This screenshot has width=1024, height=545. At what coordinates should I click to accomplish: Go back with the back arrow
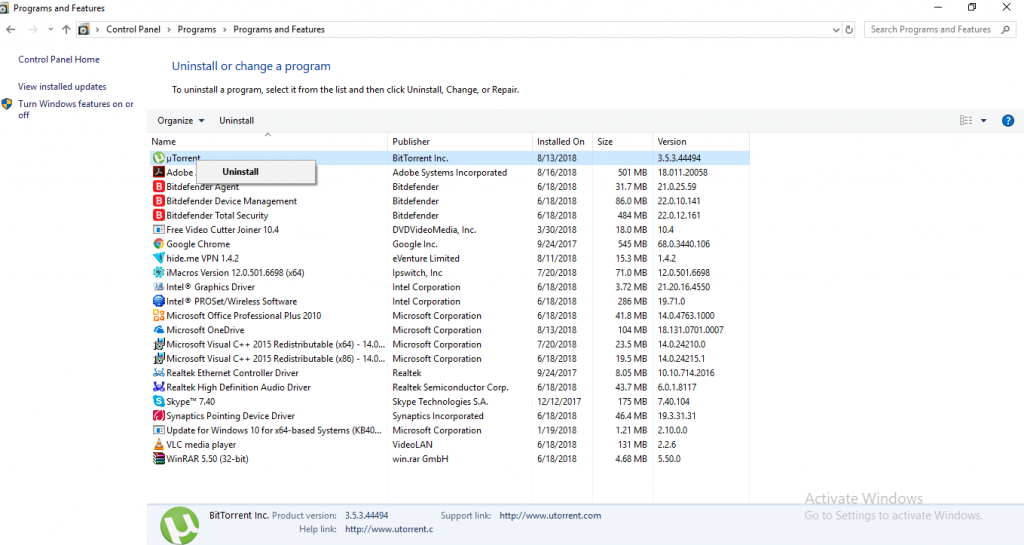point(11,29)
